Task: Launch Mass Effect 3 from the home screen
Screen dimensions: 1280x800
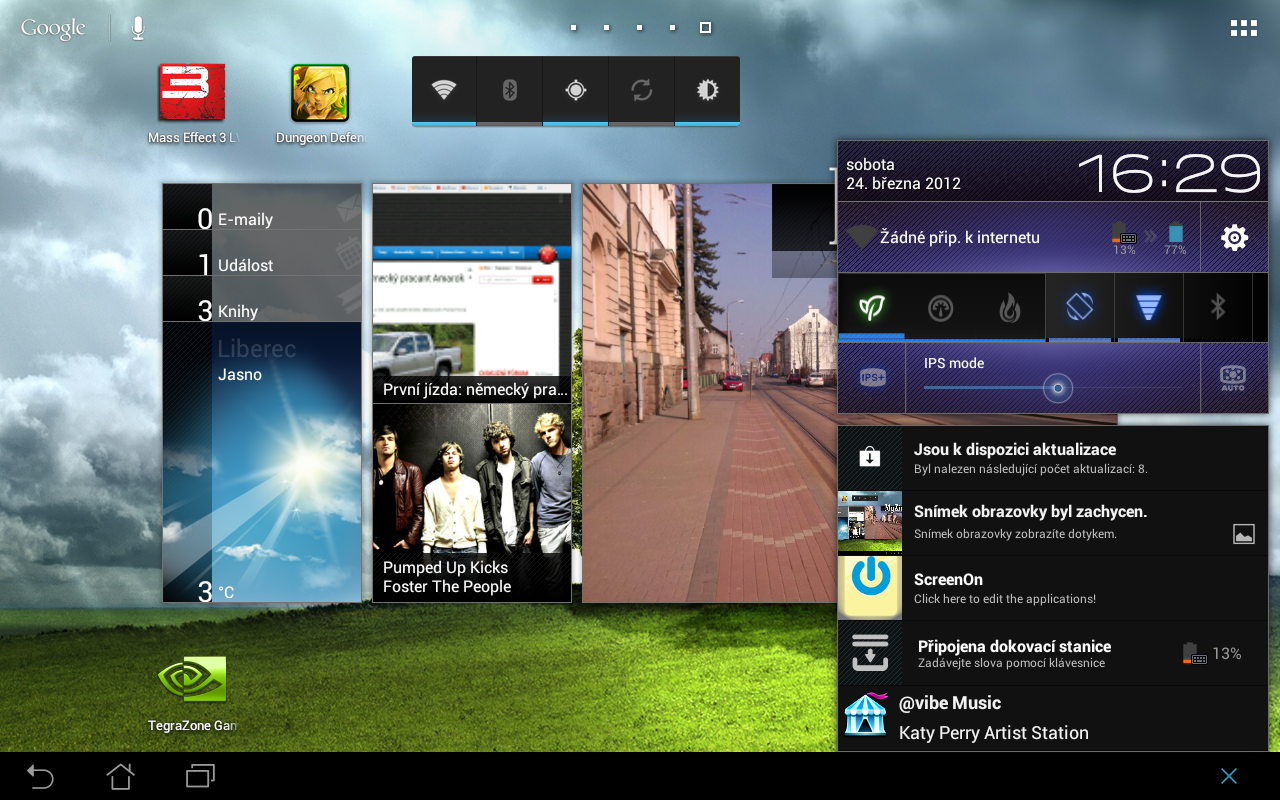Action: point(190,90)
